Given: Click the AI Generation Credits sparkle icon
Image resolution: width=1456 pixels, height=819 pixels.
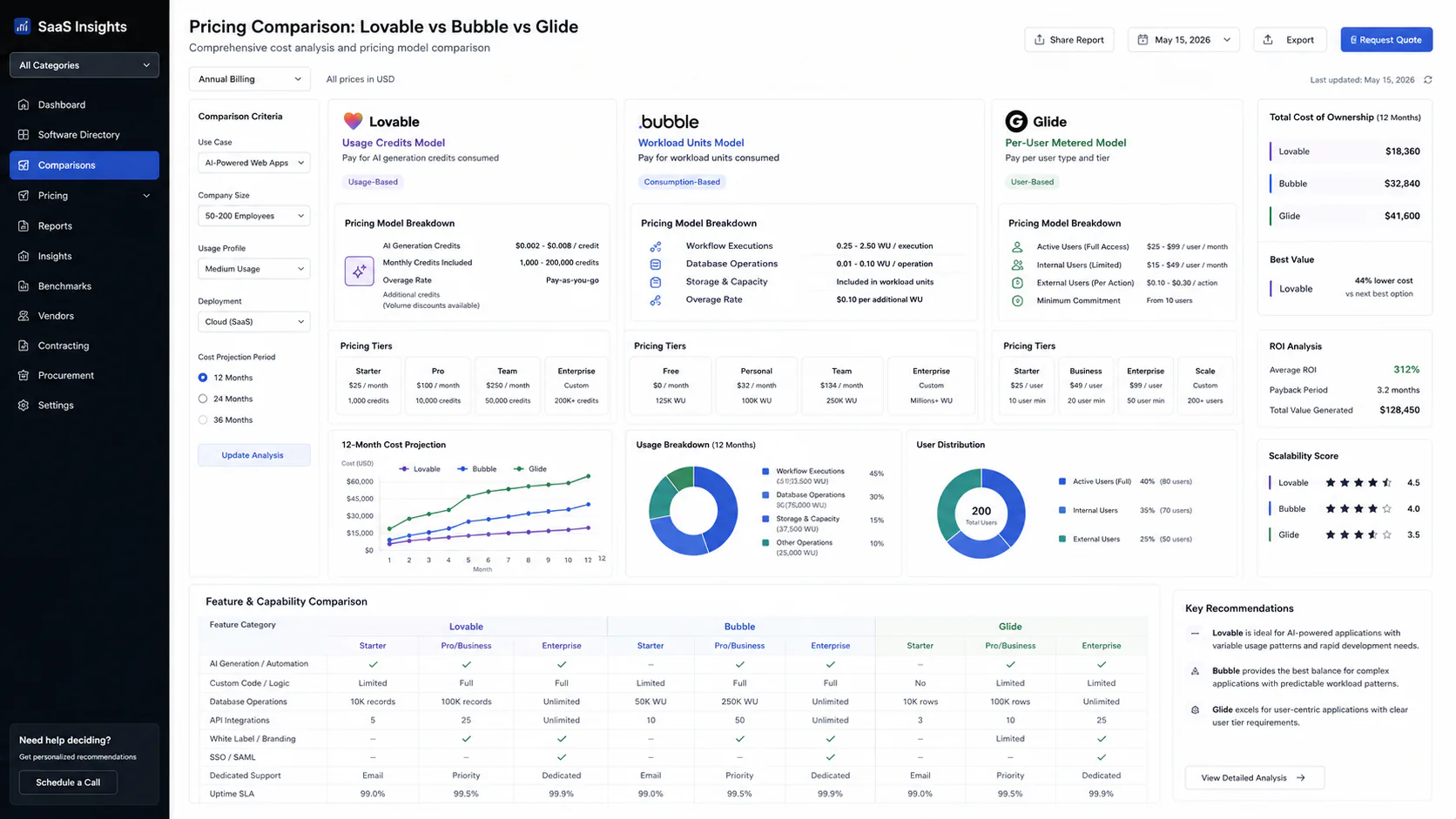Looking at the screenshot, I should [359, 272].
